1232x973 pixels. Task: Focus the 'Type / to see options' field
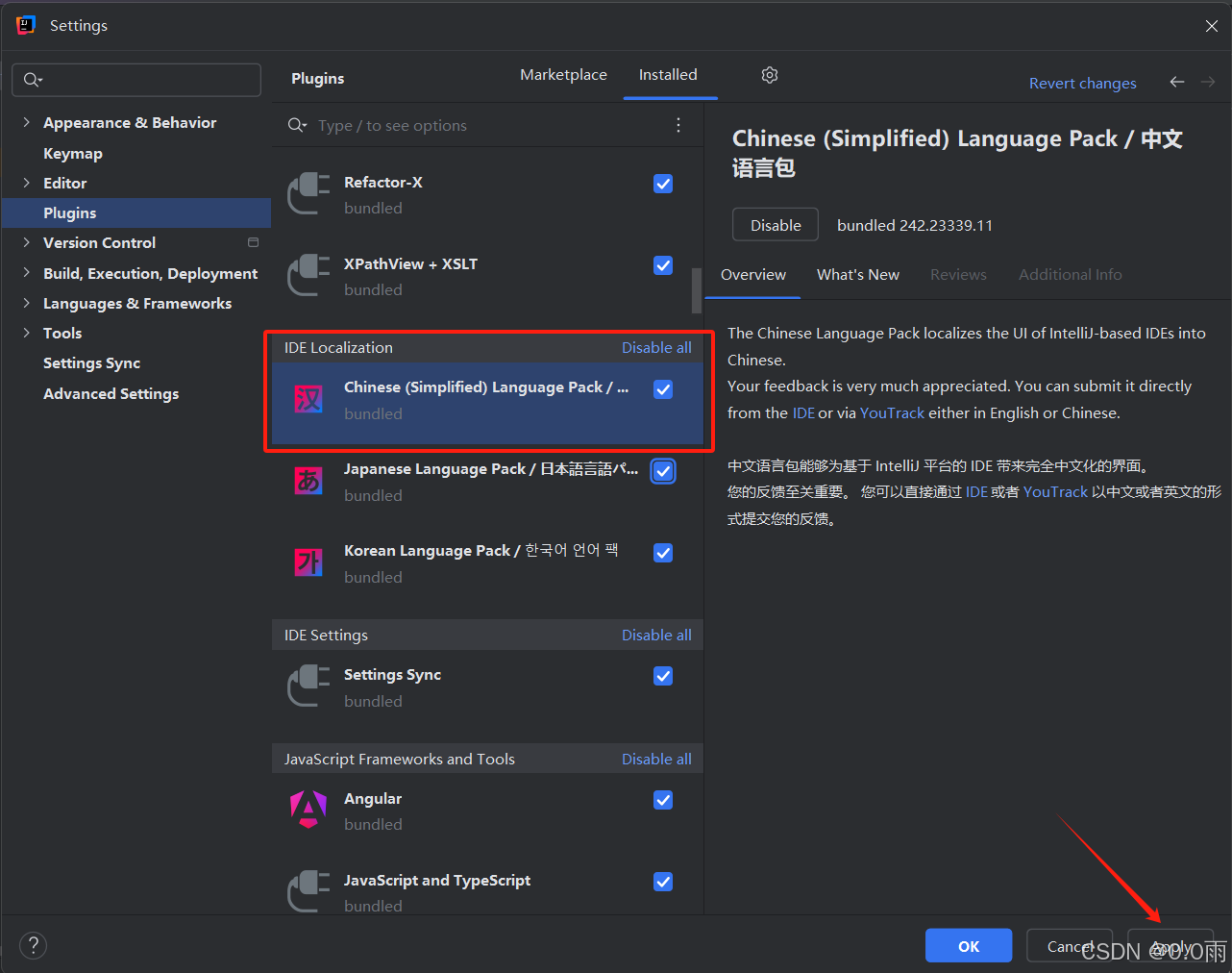488,125
